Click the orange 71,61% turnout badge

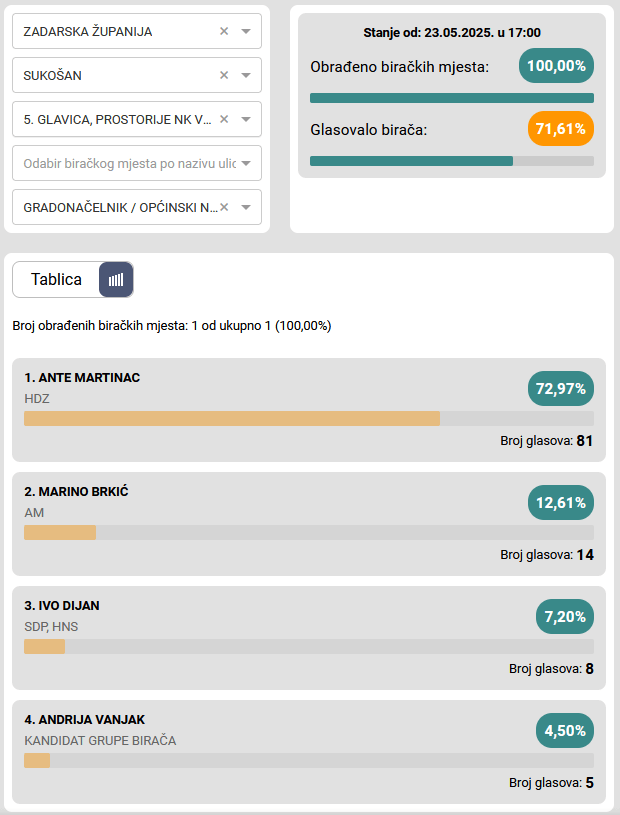[561, 129]
